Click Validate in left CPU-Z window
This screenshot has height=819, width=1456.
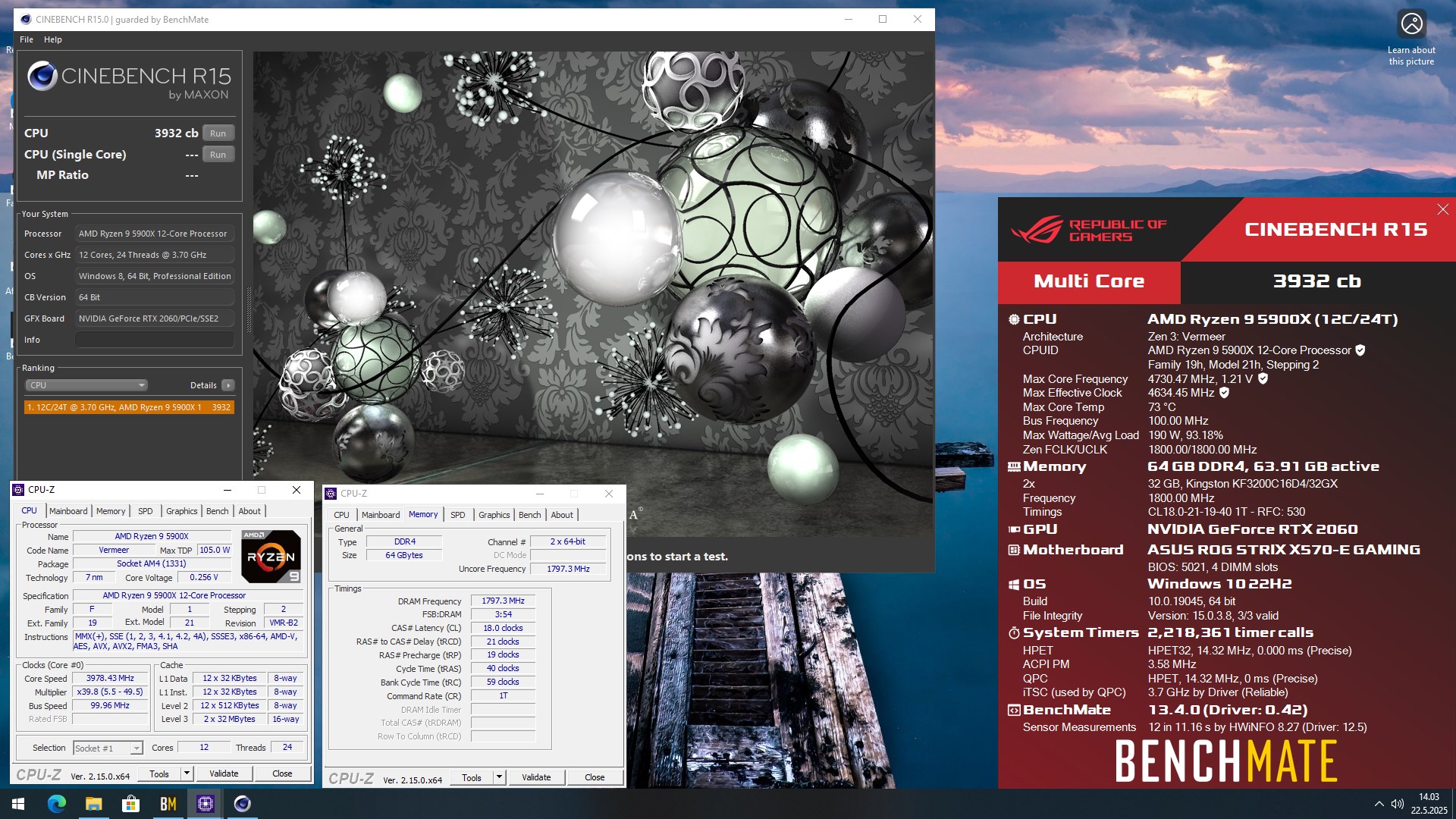coord(224,773)
